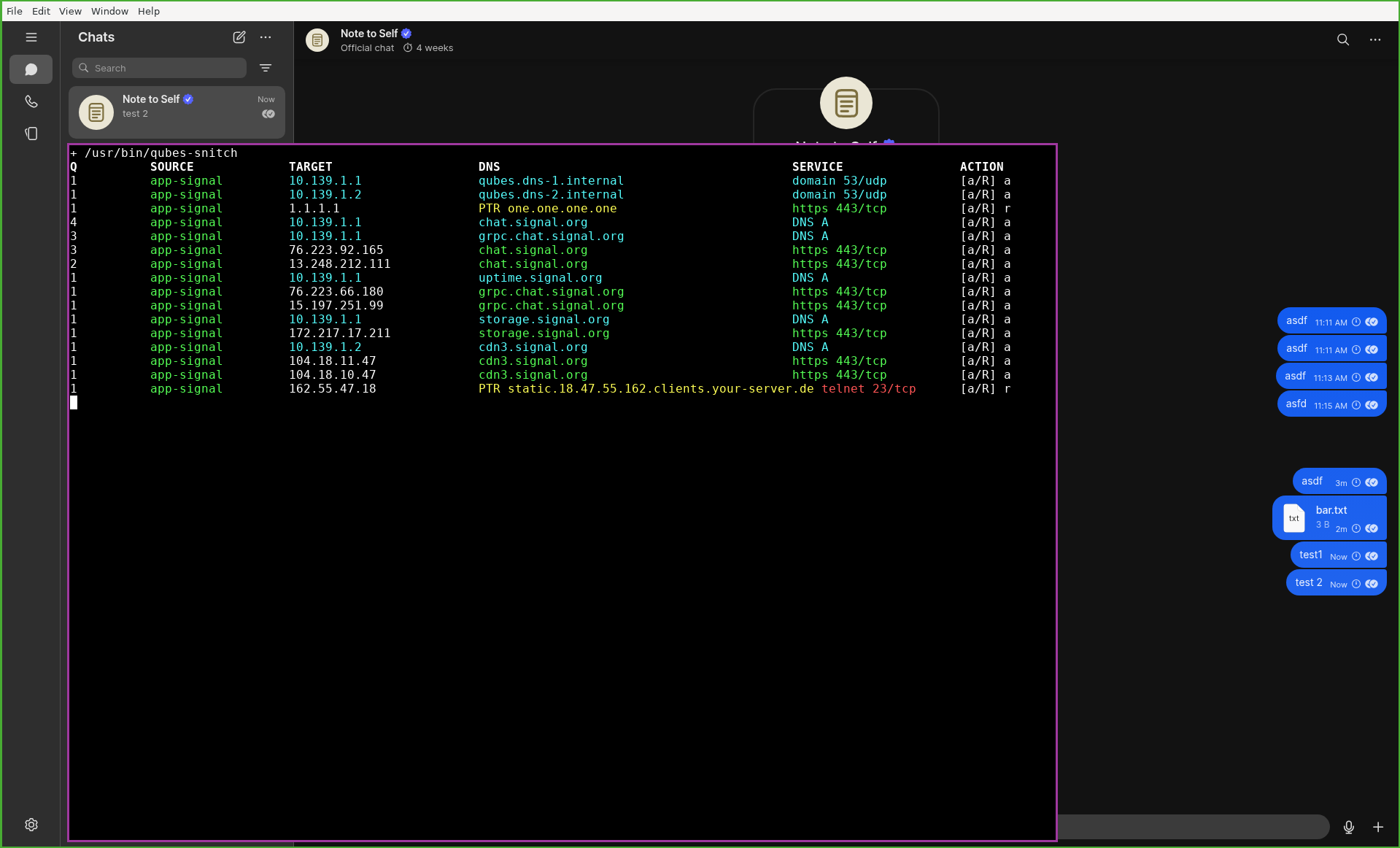This screenshot has height=848, width=1400.
Task: Click the large Note to Self profile avatar
Action: (846, 103)
